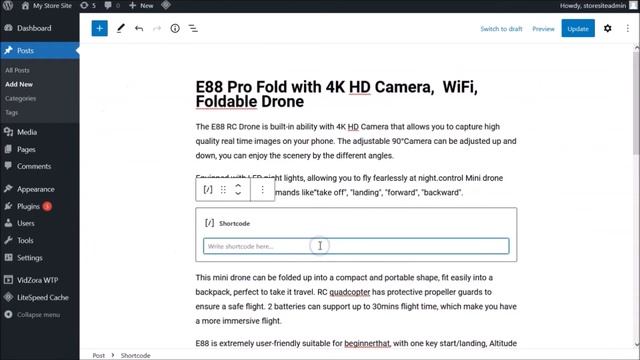
Task: Go to All Posts
Action: (x=17, y=70)
